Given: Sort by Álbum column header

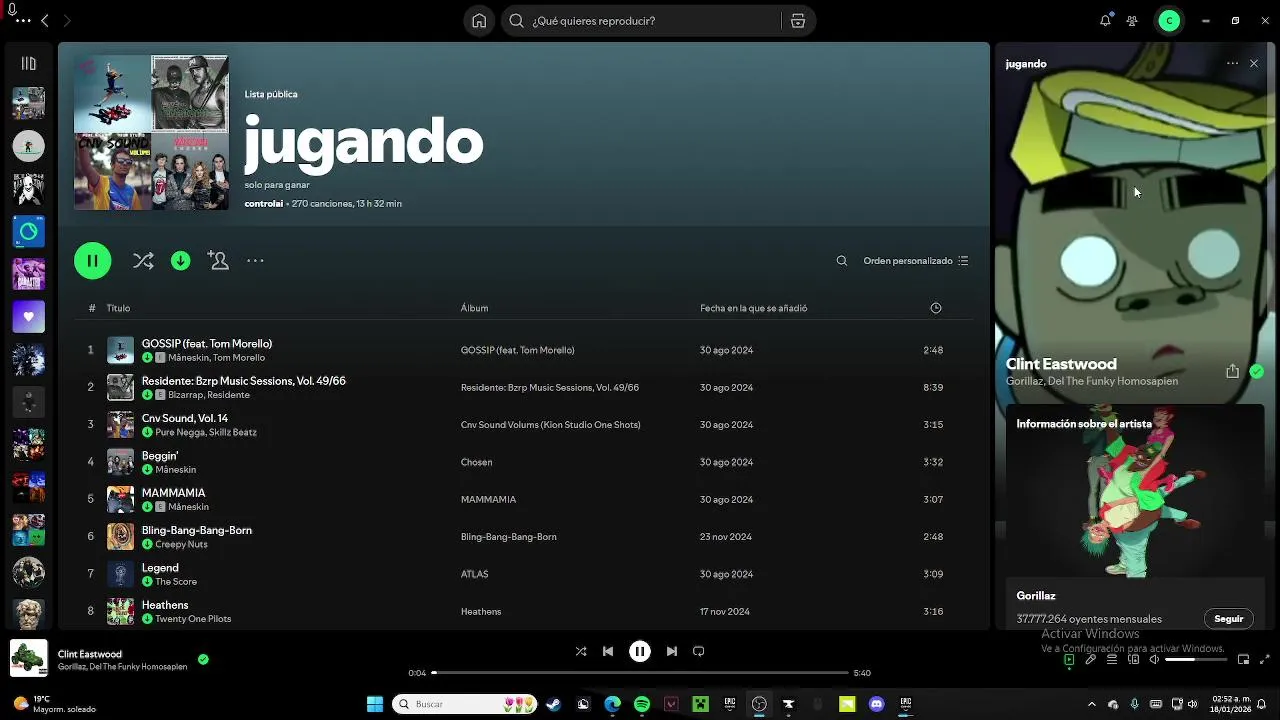Looking at the screenshot, I should [474, 308].
